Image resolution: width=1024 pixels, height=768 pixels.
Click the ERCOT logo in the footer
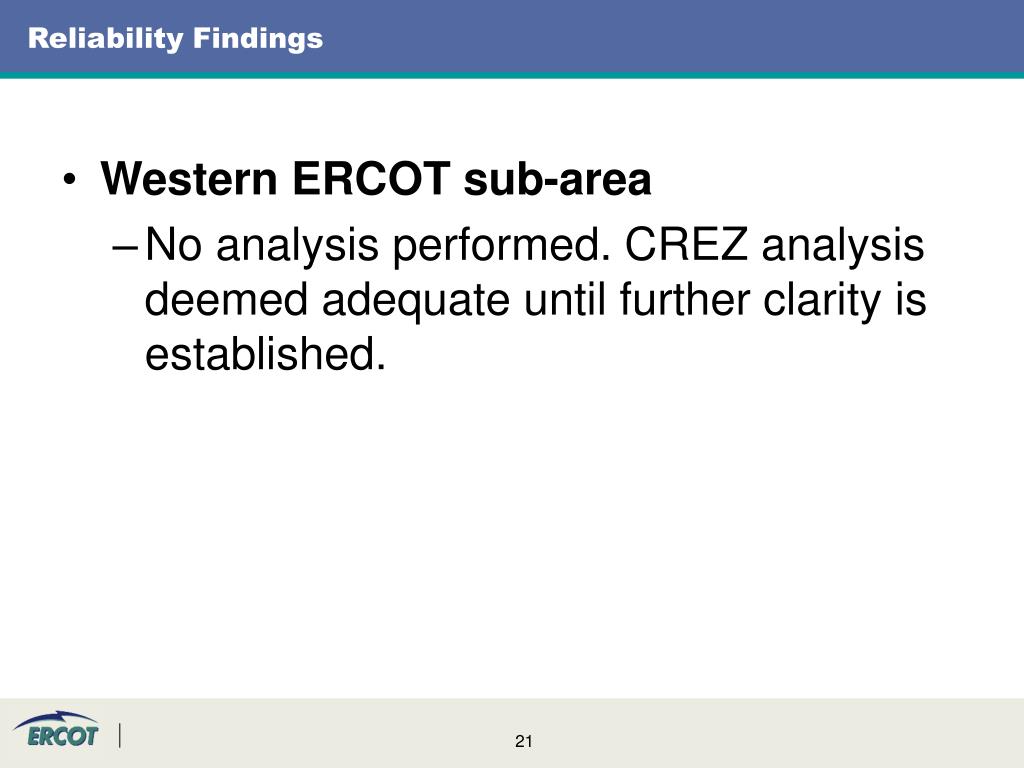click(x=57, y=729)
